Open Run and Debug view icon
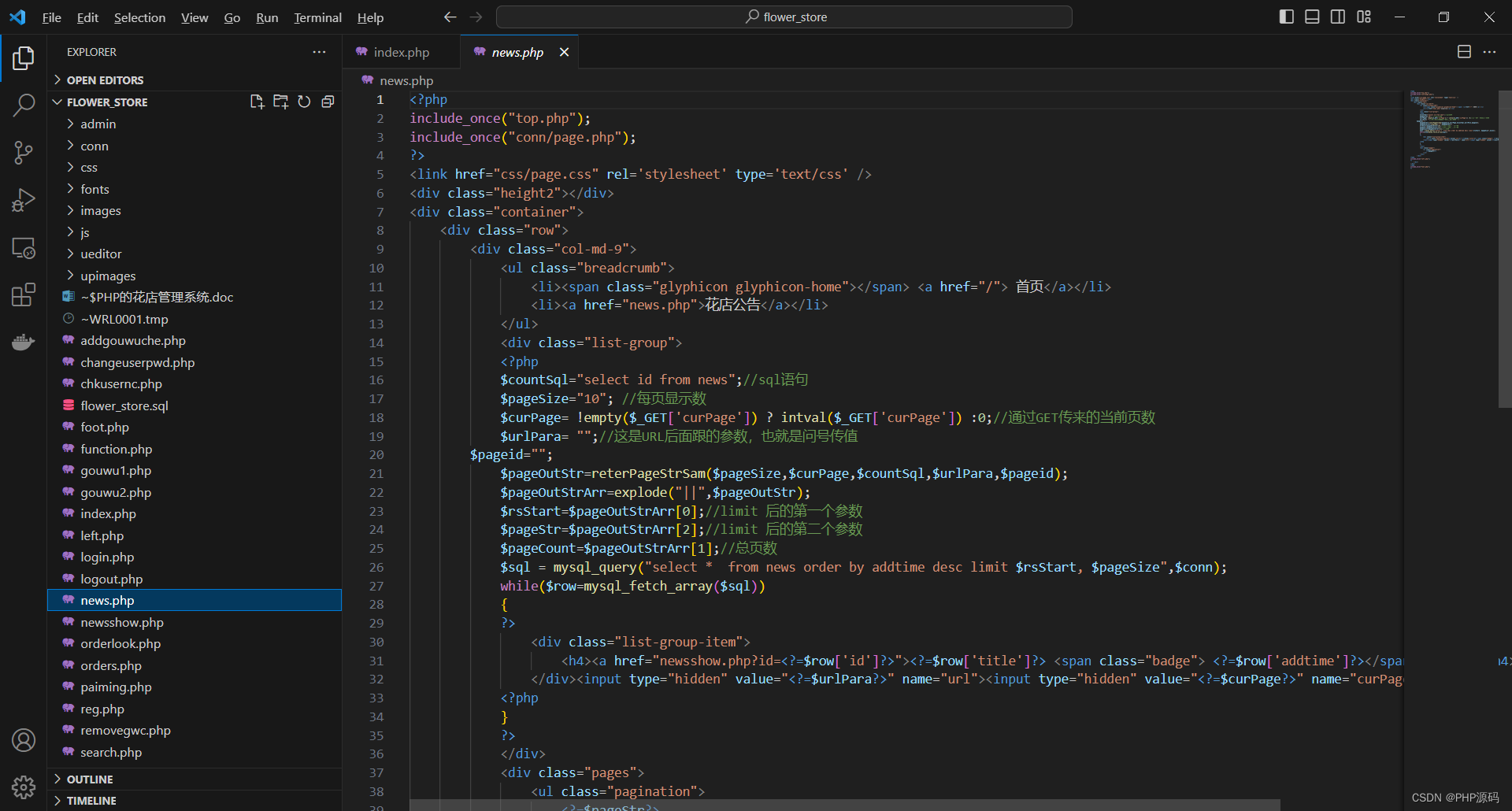Viewport: 1512px width, 811px height. [x=24, y=201]
